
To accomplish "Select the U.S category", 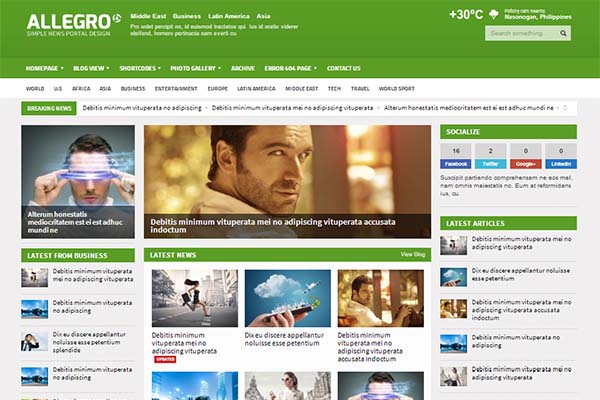I will 57,88.
